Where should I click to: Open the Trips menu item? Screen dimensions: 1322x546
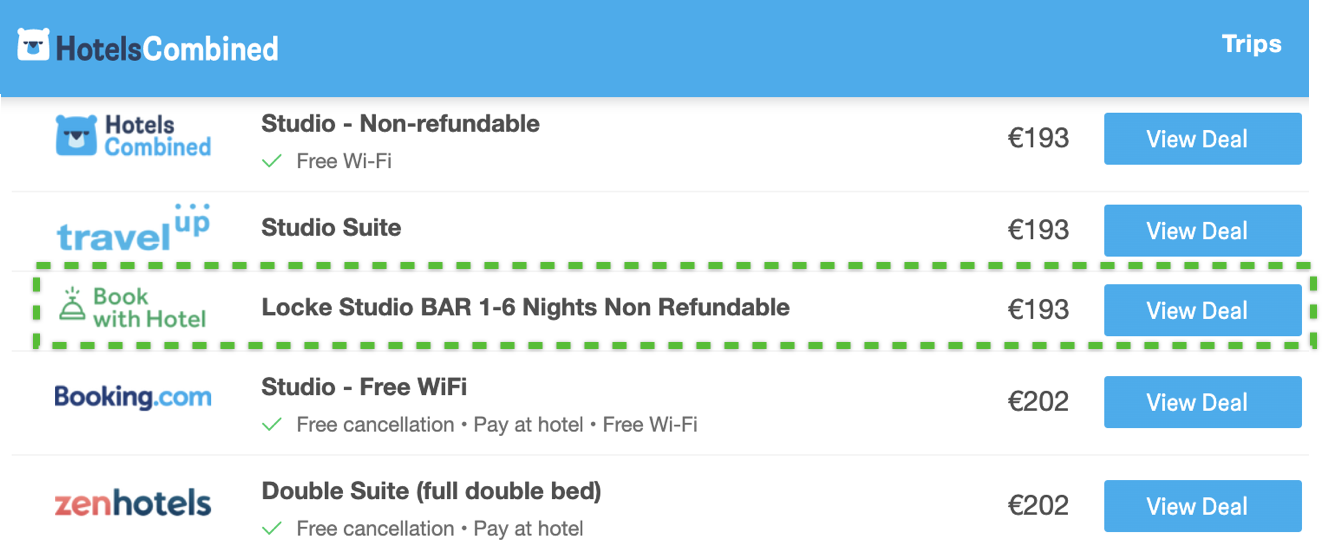[1251, 44]
